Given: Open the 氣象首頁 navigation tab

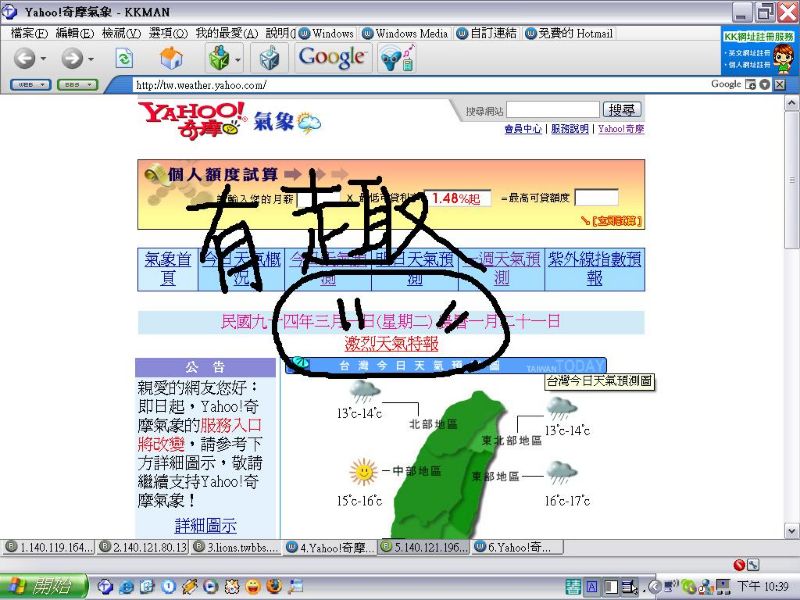Looking at the screenshot, I should 167,269.
